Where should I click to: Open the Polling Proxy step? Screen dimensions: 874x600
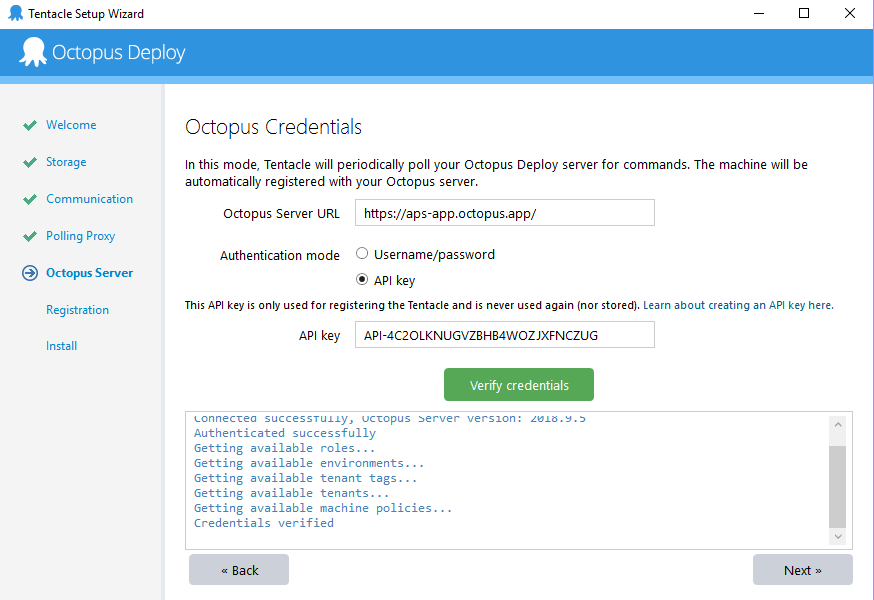(x=80, y=236)
